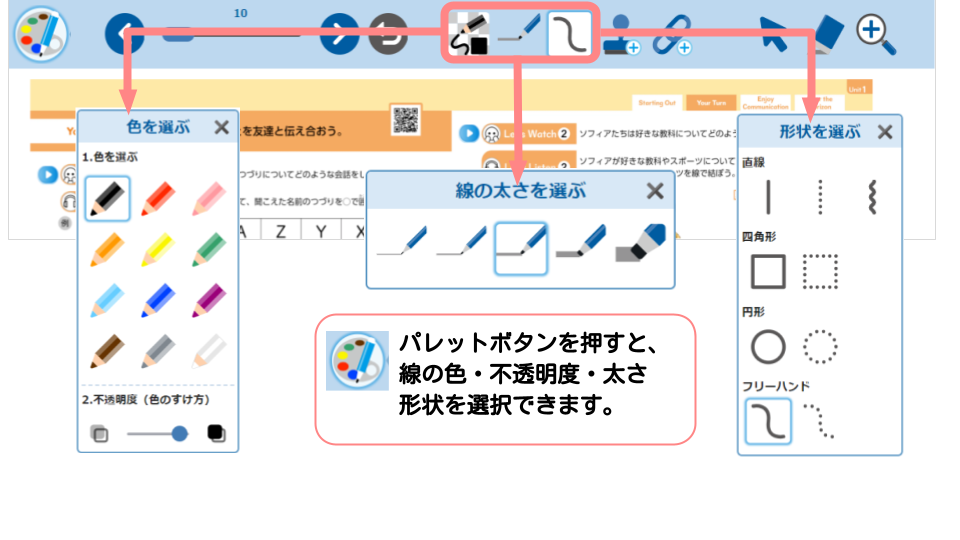
Task: Select the dotted rectangle shape
Action: point(820,271)
